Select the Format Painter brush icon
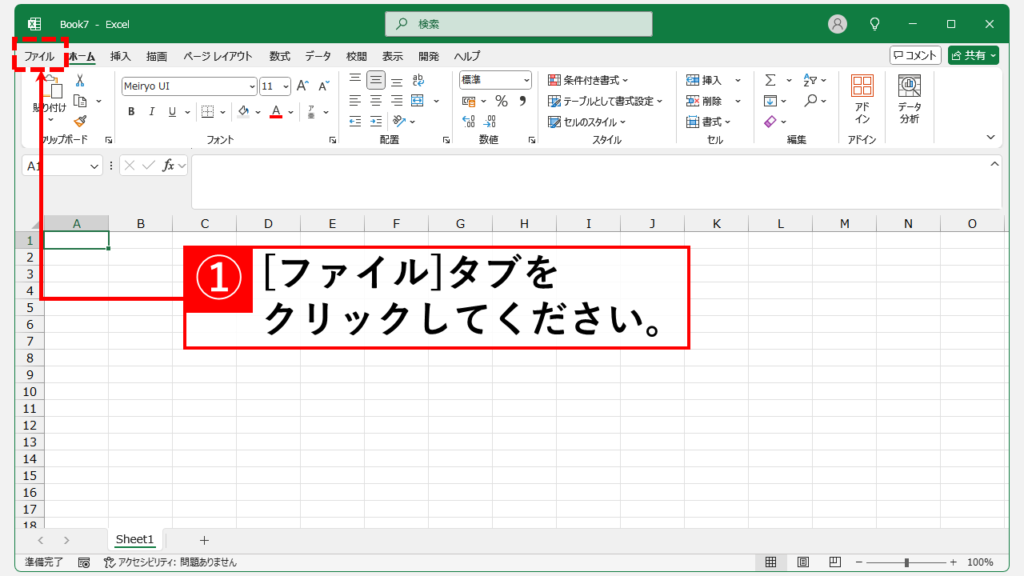Screen dimensions: 1024x576 [80, 121]
